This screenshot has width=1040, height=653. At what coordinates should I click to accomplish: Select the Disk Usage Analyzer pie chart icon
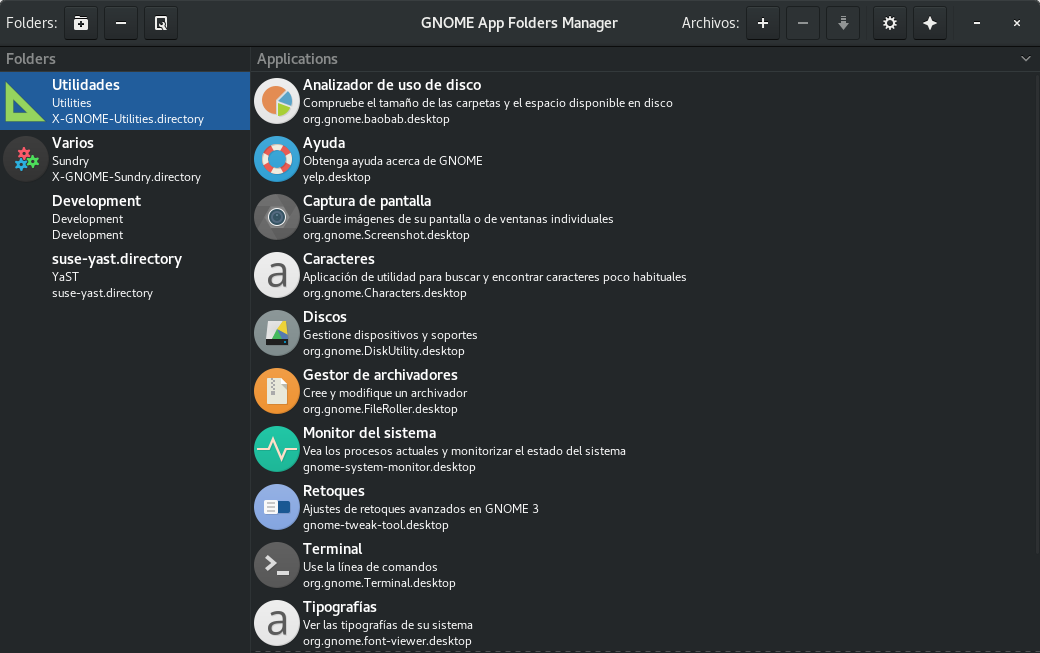click(277, 101)
